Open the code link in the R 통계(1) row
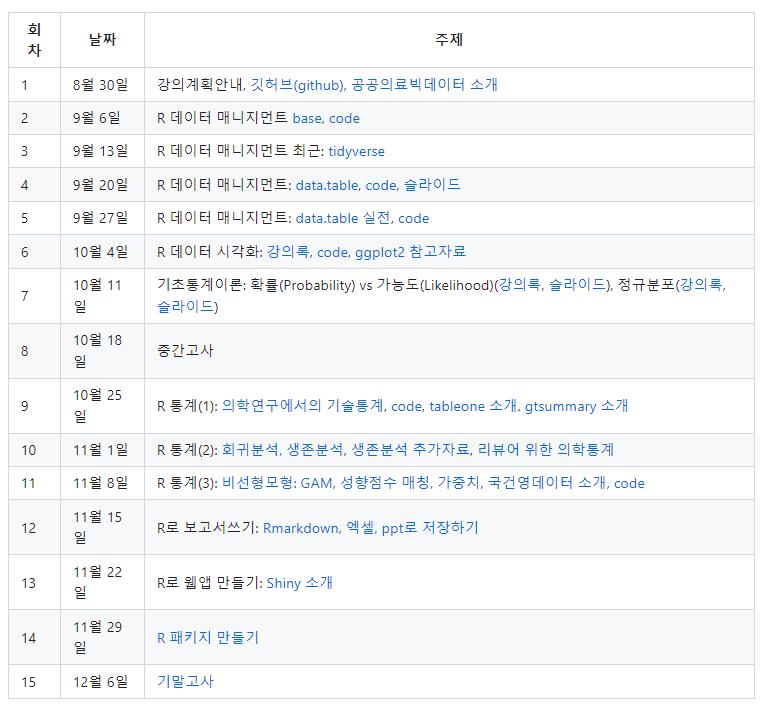Viewport: 765px width, 709px height. coord(407,406)
